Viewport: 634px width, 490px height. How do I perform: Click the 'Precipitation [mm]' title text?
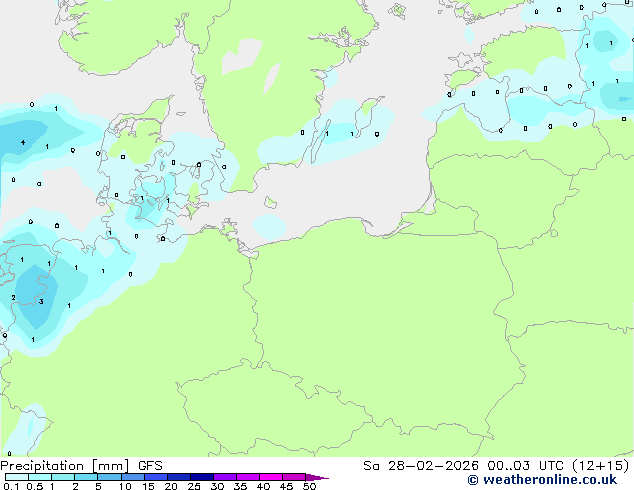point(65,466)
